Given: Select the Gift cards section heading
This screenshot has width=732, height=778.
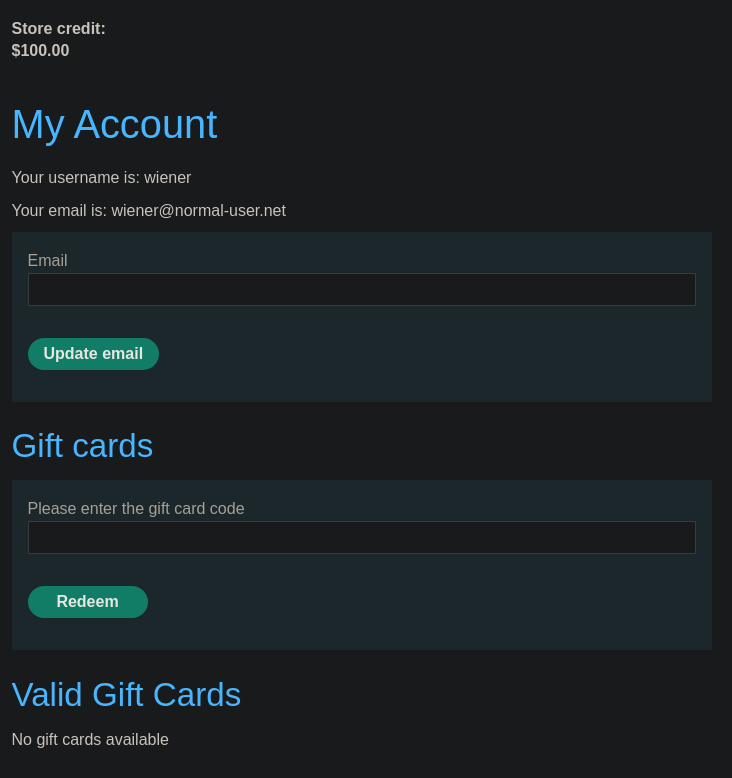Looking at the screenshot, I should [x=82, y=446].
